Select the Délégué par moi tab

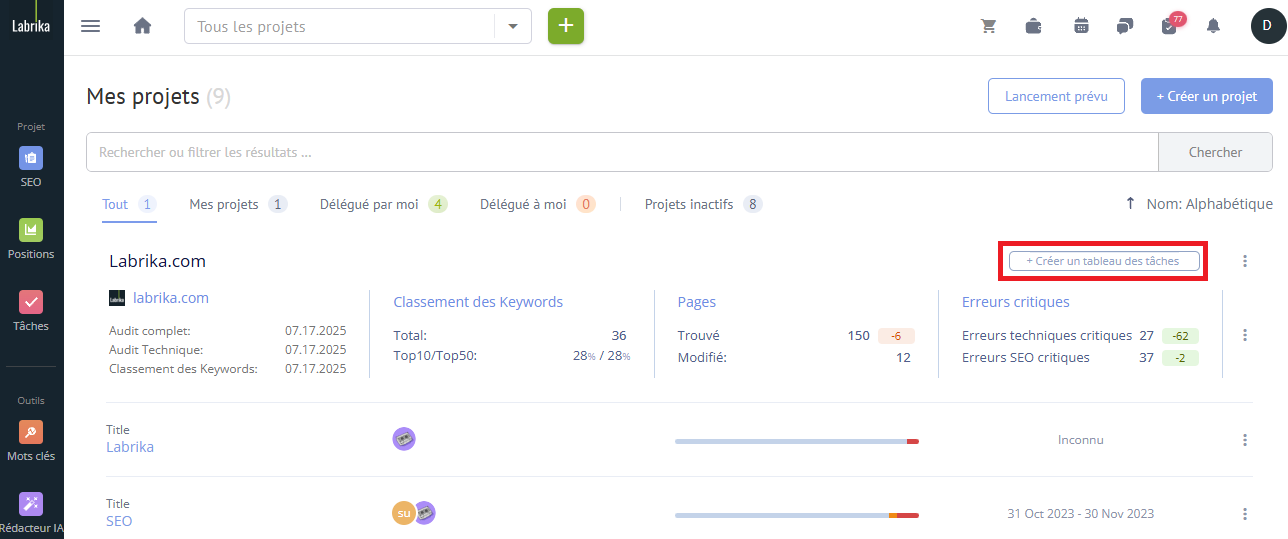pos(383,204)
